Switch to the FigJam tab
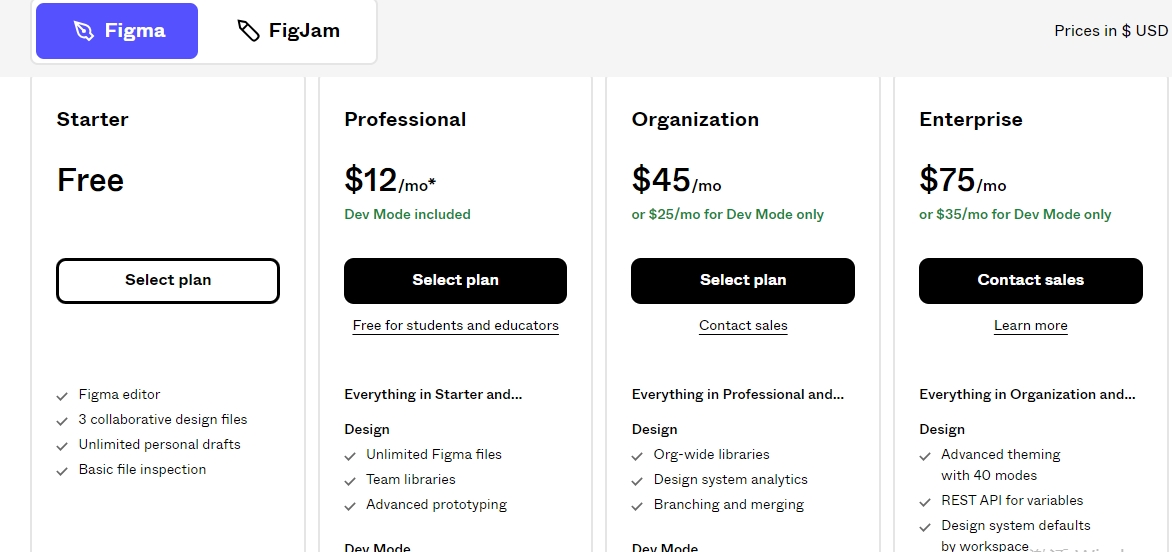The height and width of the screenshot is (552, 1172). click(288, 31)
